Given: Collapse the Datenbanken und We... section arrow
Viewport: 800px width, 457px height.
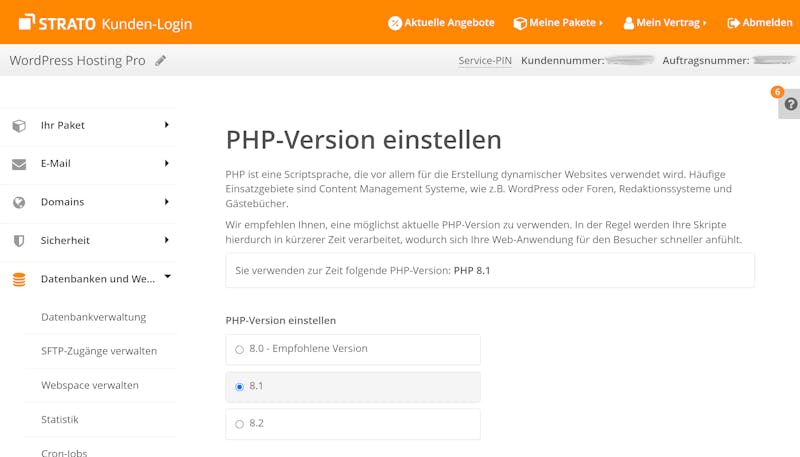Looking at the screenshot, I should 167,276.
